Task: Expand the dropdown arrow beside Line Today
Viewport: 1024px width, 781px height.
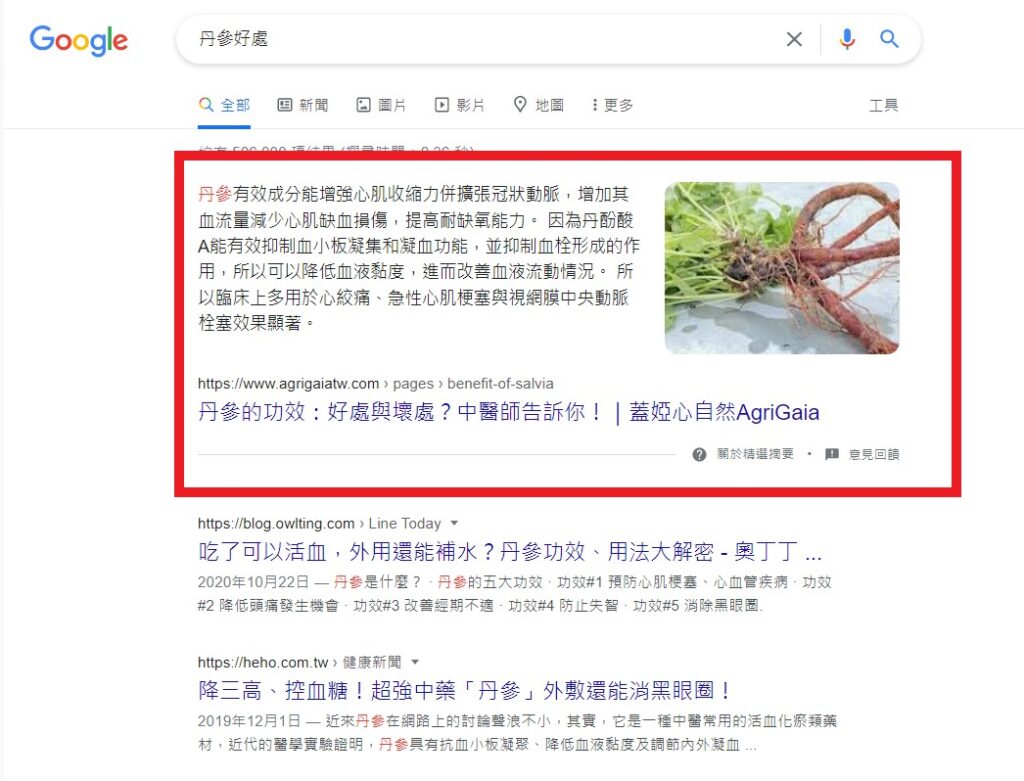Action: pos(454,523)
